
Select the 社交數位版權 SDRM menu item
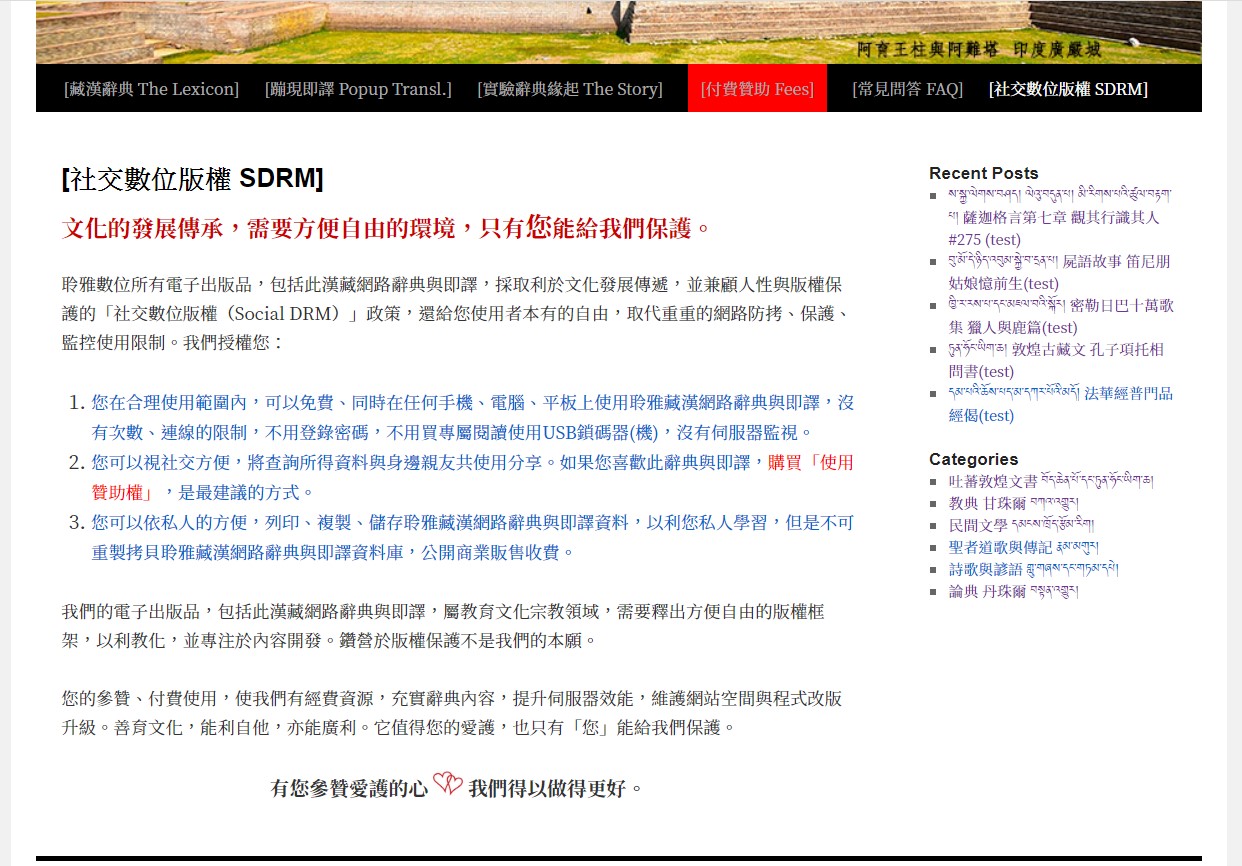(1068, 89)
